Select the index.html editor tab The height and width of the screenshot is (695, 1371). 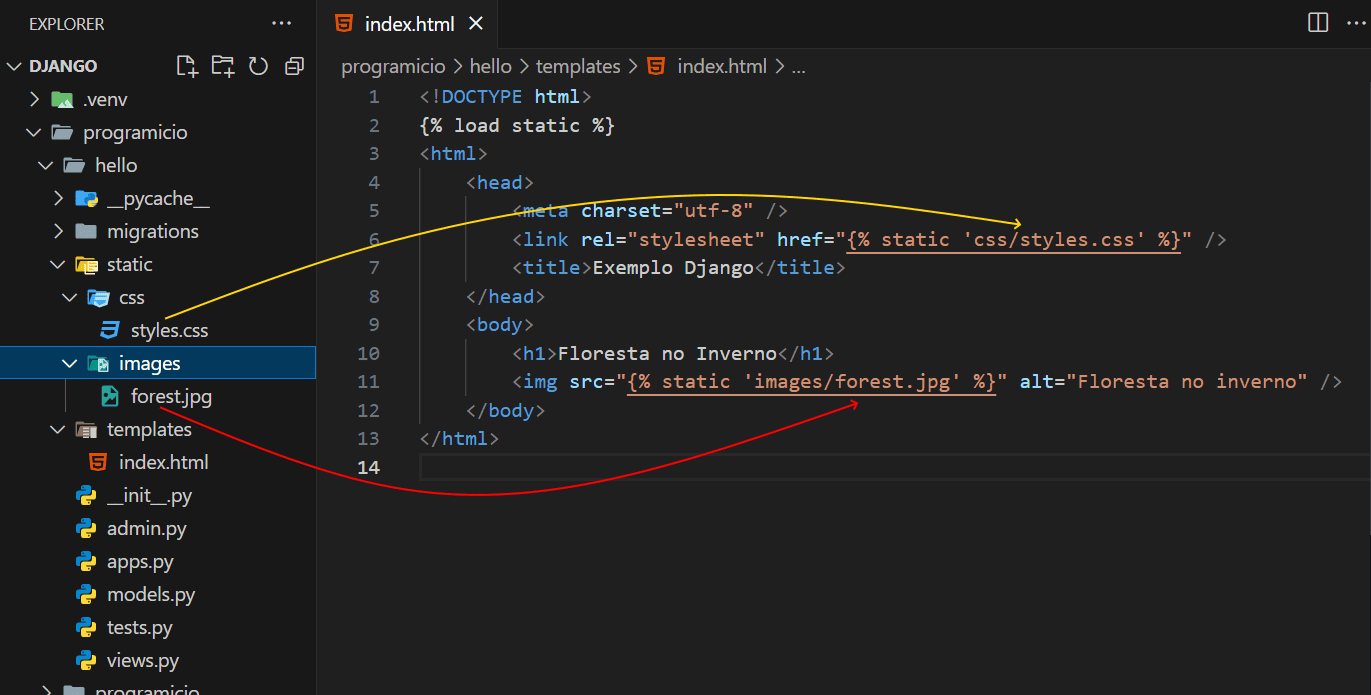pos(409,24)
